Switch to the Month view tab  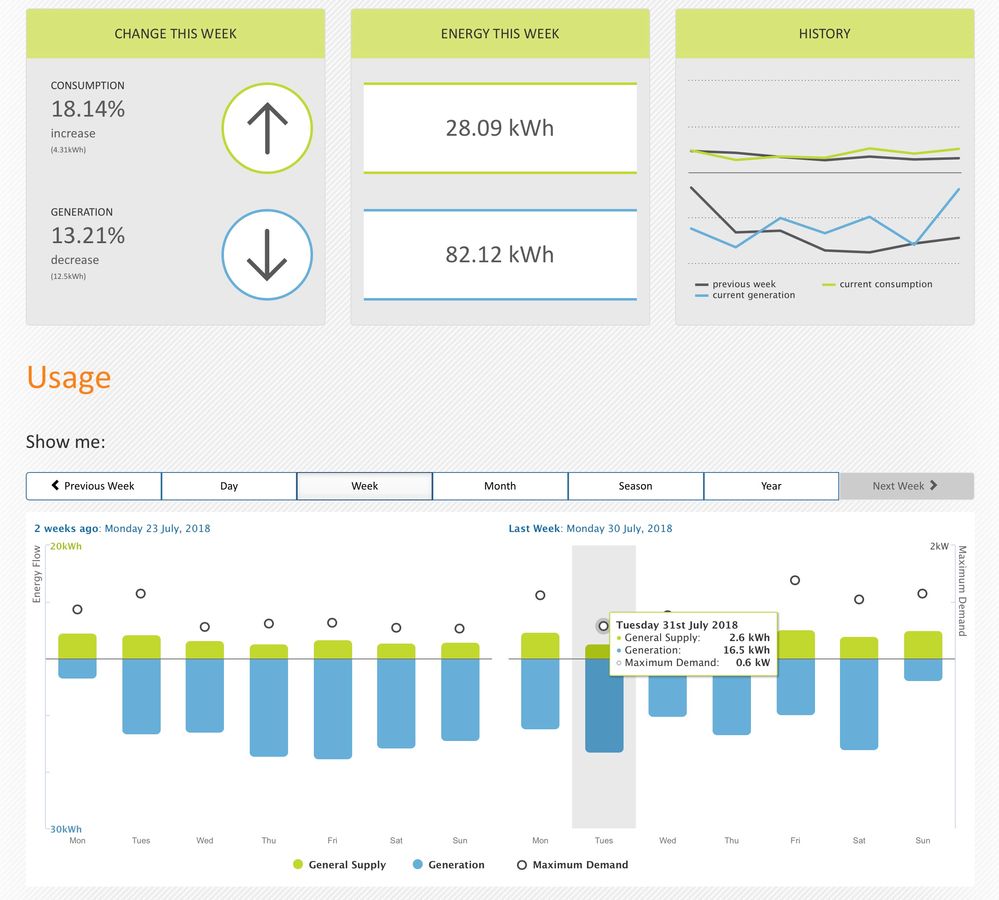pyautogui.click(x=500, y=486)
